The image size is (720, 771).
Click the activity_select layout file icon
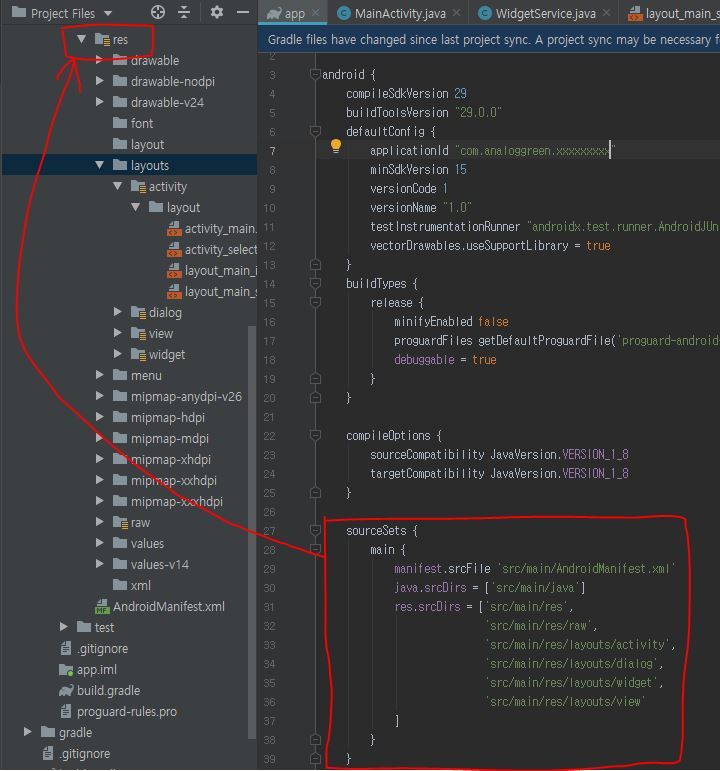pos(174,249)
